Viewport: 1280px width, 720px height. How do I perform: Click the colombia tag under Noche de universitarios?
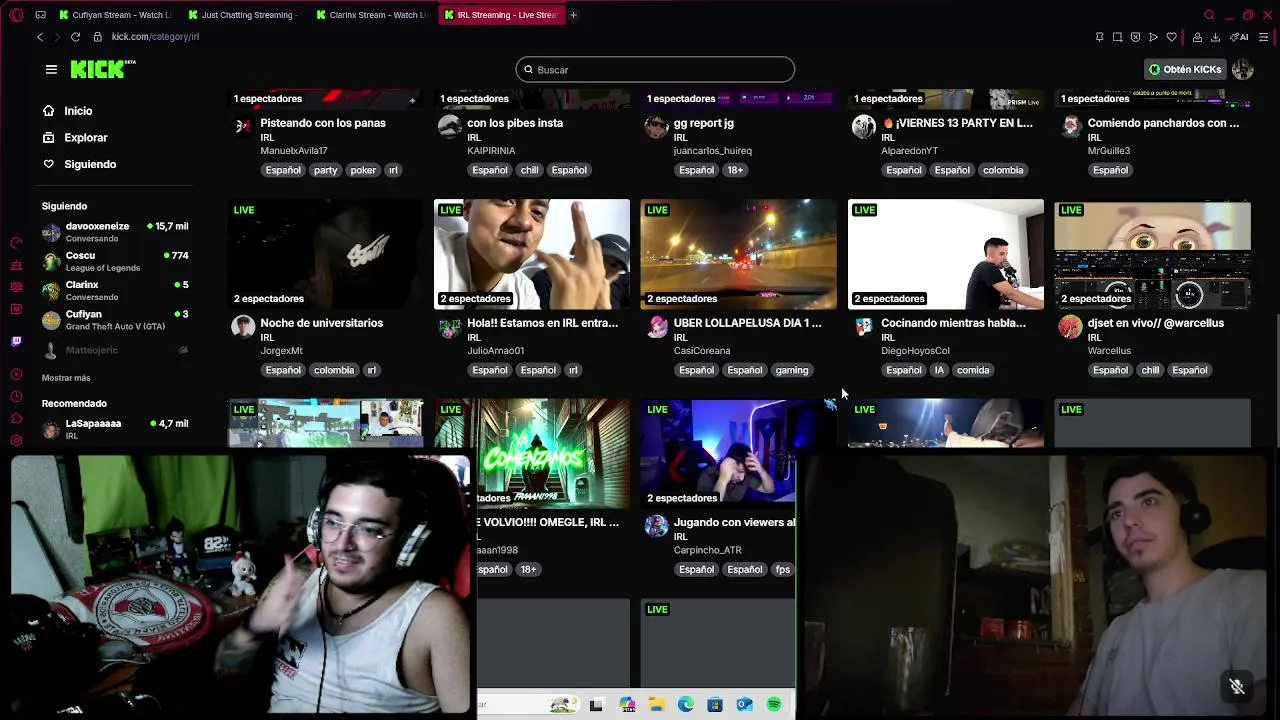pyautogui.click(x=333, y=370)
